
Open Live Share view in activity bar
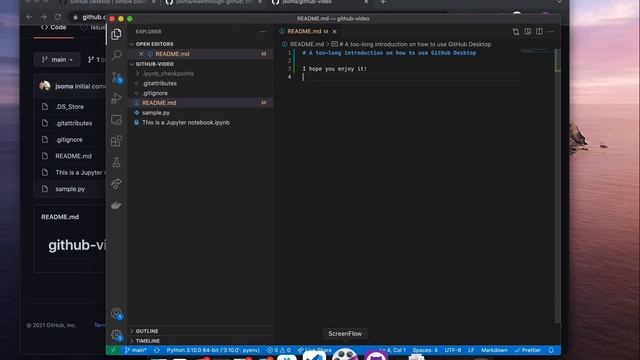(x=116, y=184)
